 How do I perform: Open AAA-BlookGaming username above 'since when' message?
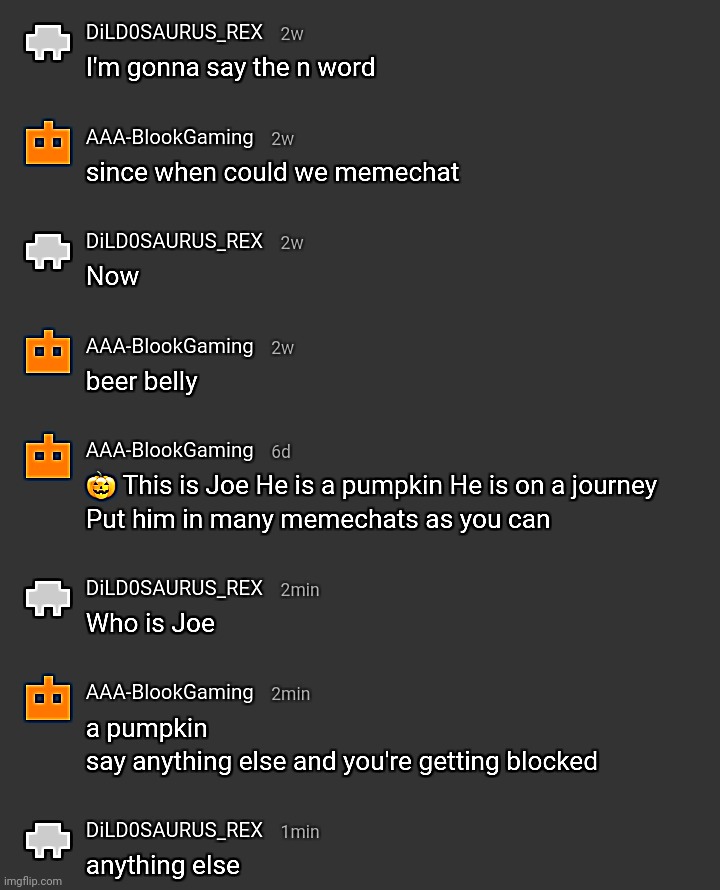tap(169, 137)
